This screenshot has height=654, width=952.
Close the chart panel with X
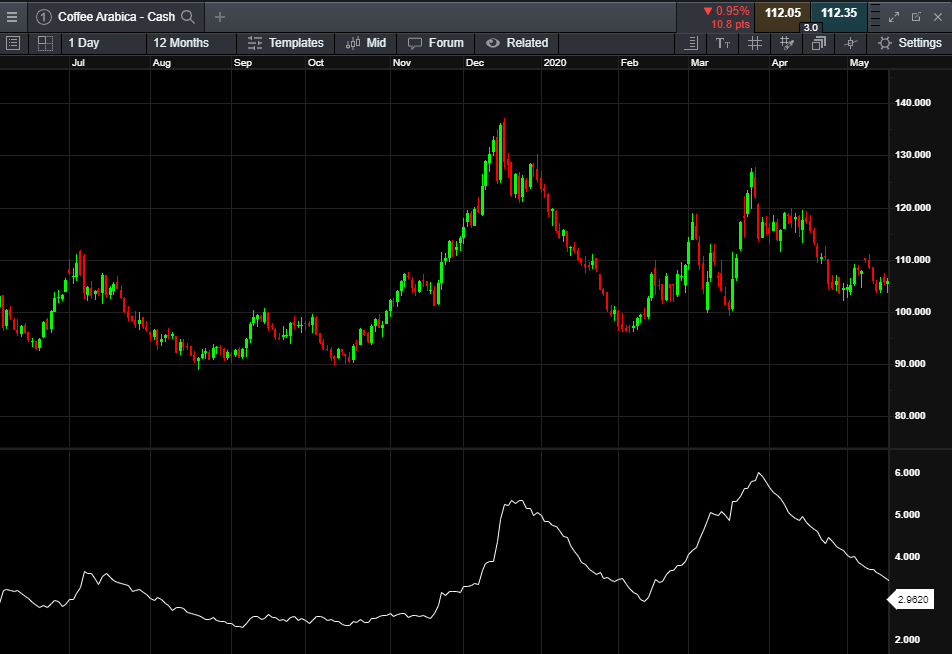coord(938,17)
